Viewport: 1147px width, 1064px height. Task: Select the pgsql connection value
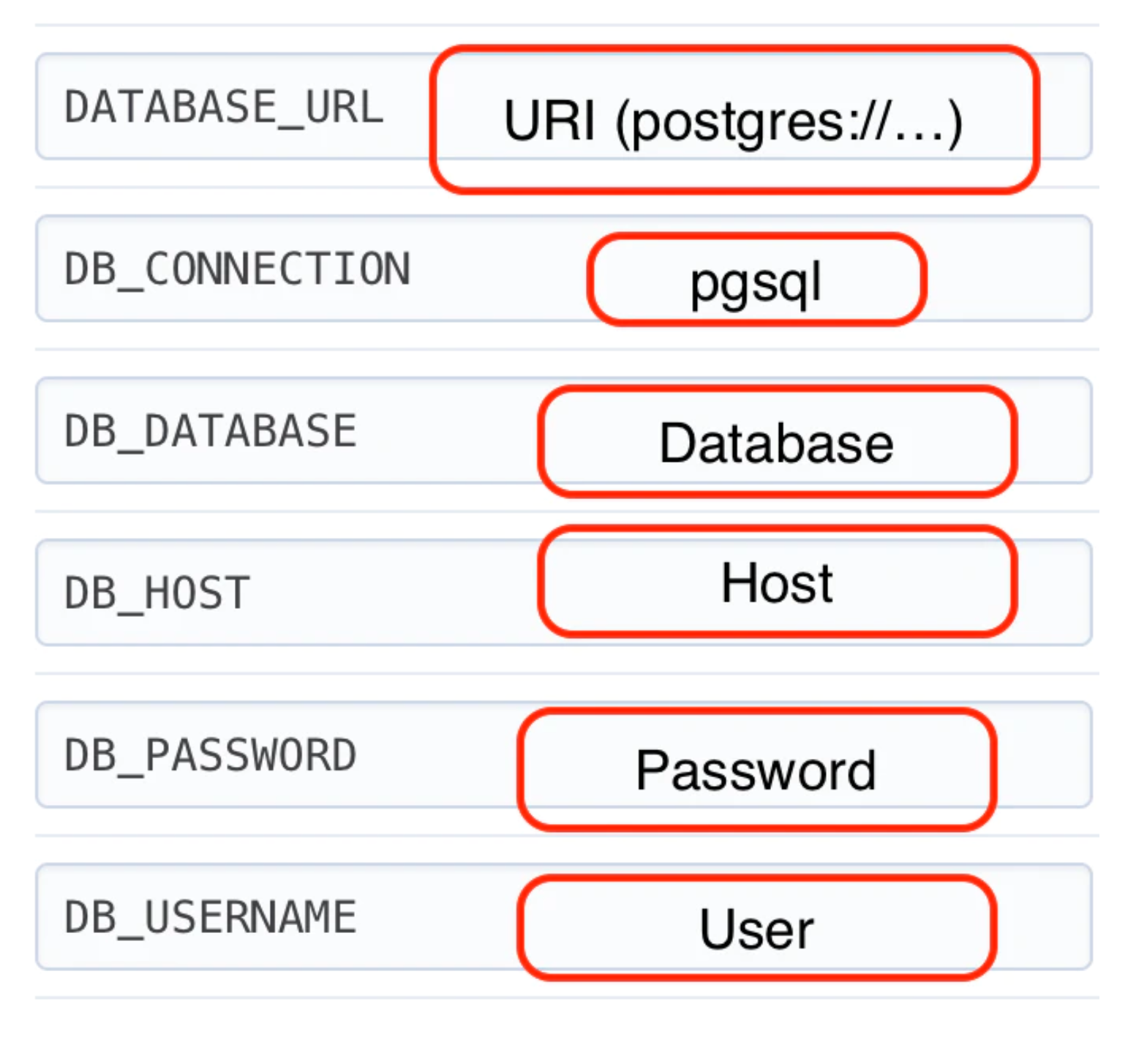[x=757, y=282]
